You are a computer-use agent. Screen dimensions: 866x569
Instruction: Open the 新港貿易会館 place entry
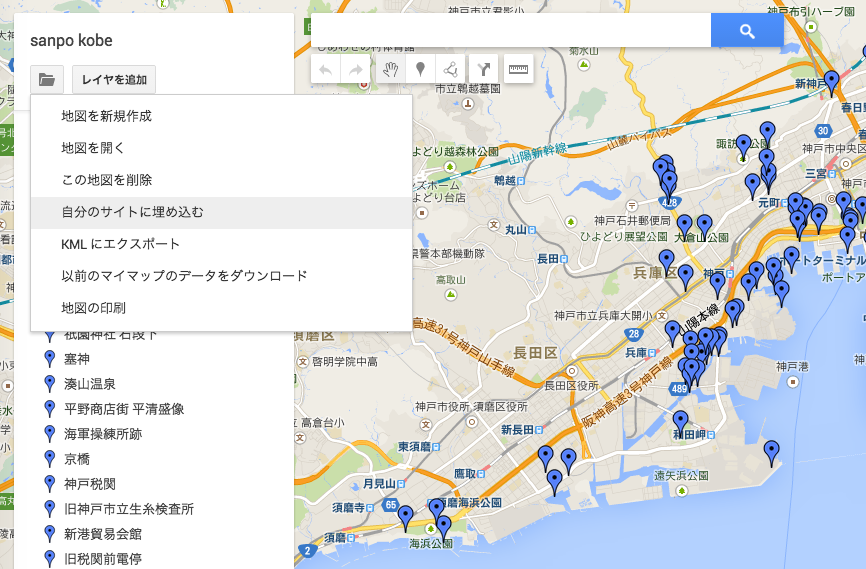[x=103, y=534]
